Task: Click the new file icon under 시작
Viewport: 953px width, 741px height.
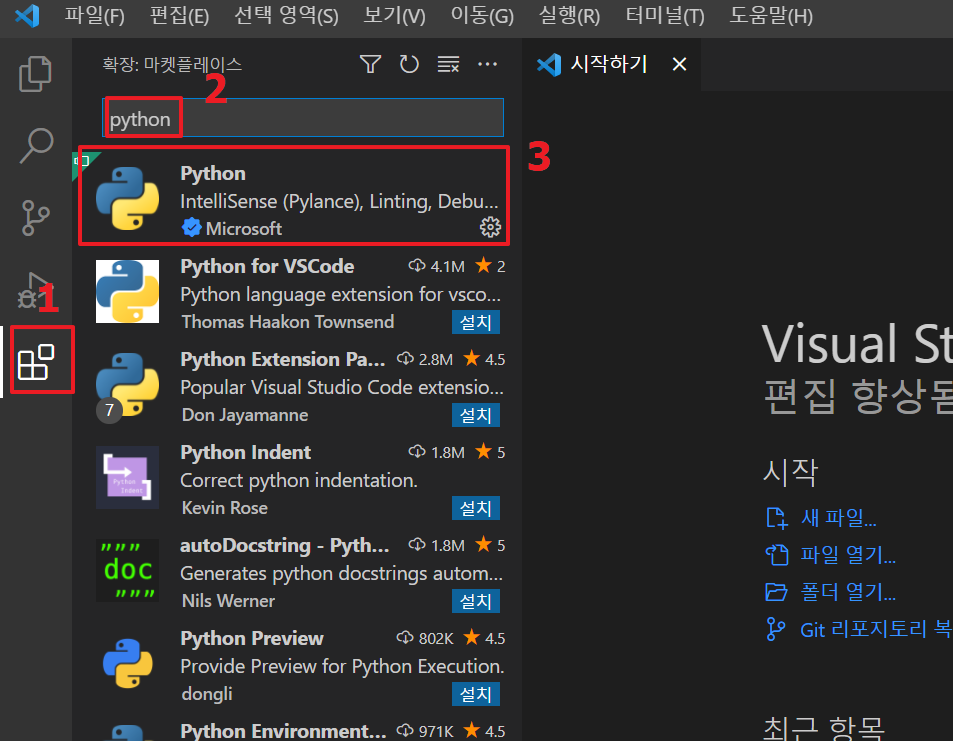Action: (777, 518)
